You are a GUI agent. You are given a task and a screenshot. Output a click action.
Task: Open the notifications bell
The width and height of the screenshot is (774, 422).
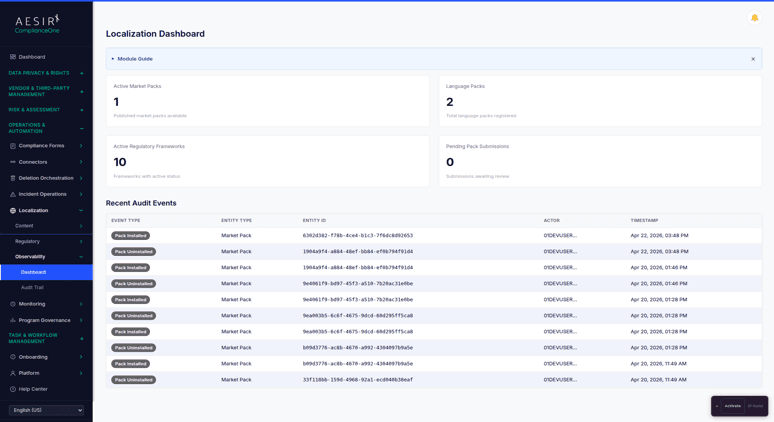pyautogui.click(x=754, y=18)
